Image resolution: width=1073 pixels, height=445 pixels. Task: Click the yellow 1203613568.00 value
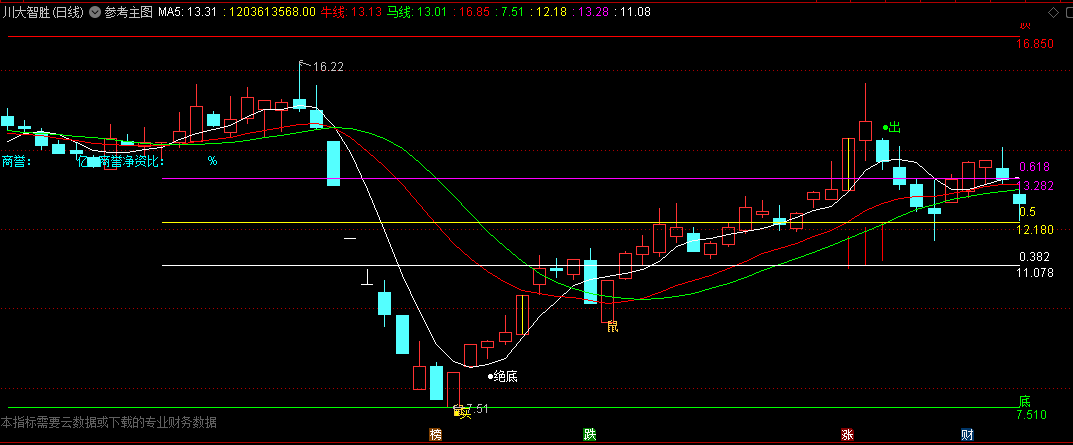pyautogui.click(x=272, y=12)
